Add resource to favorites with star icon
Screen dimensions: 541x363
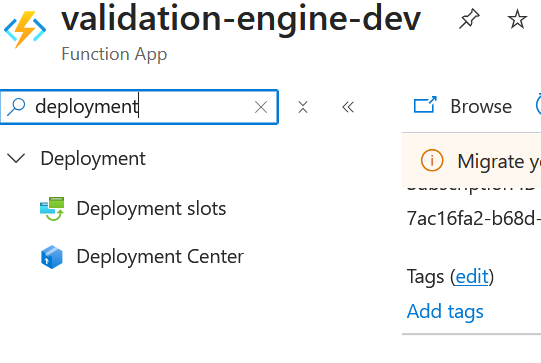point(517,19)
